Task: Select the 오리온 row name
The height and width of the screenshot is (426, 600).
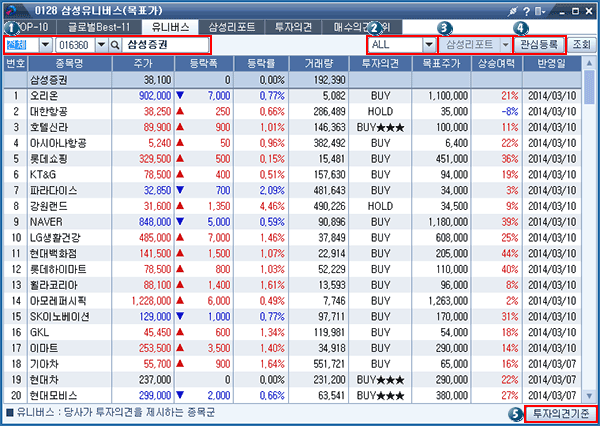Action: click(44, 96)
